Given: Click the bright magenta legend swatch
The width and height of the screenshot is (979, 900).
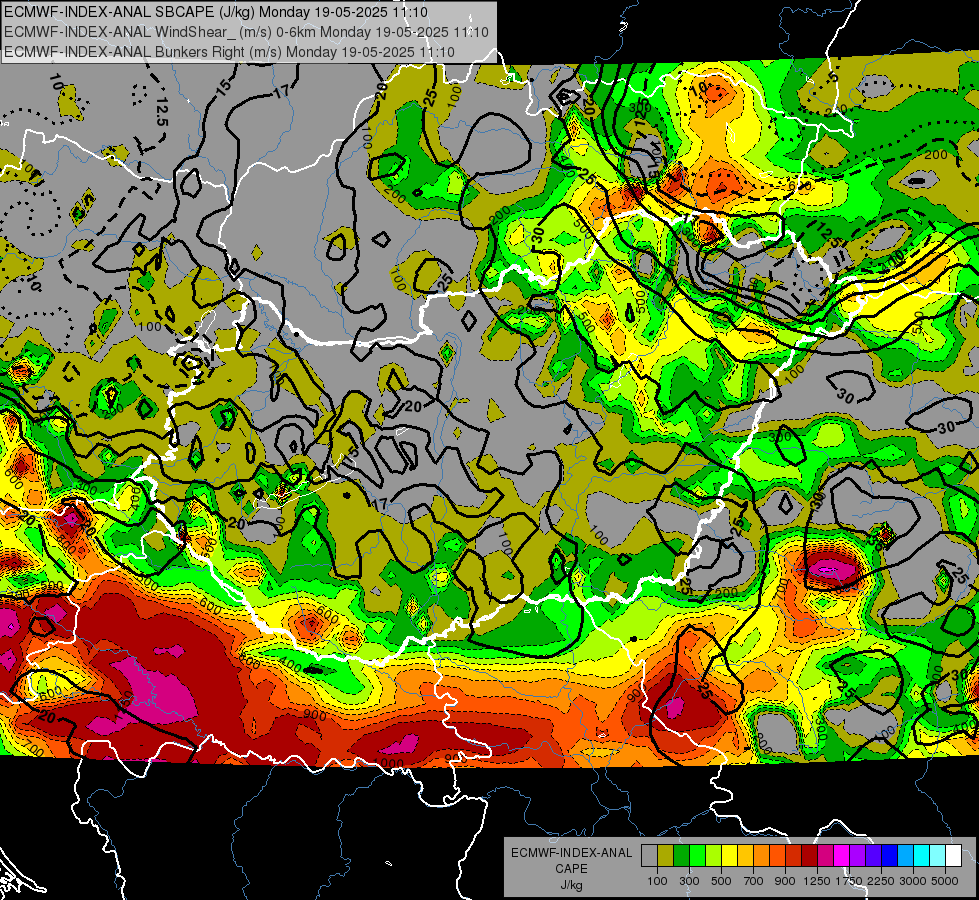Looking at the screenshot, I should (x=842, y=856).
